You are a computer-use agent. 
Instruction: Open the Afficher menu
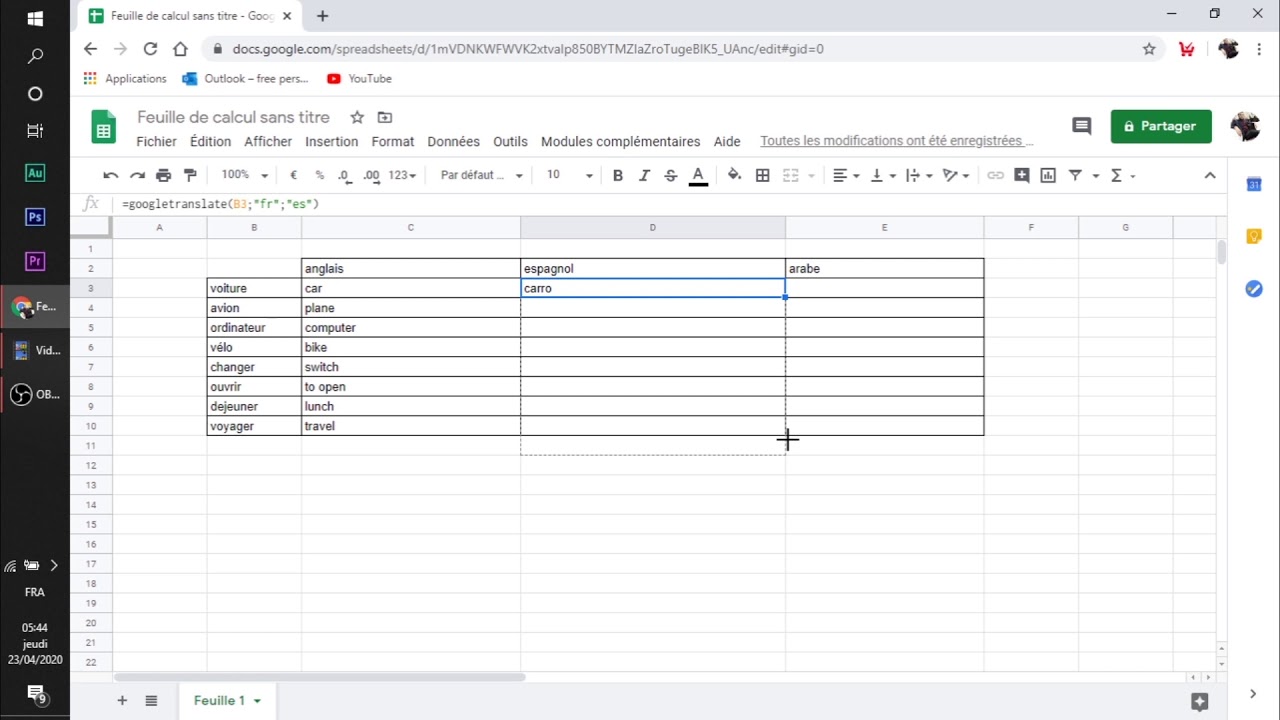[x=268, y=142]
